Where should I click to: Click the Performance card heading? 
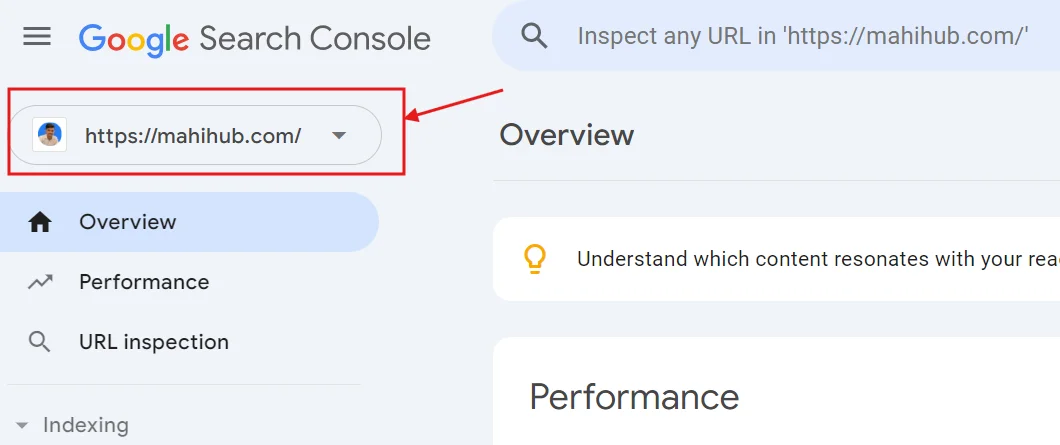coord(634,397)
